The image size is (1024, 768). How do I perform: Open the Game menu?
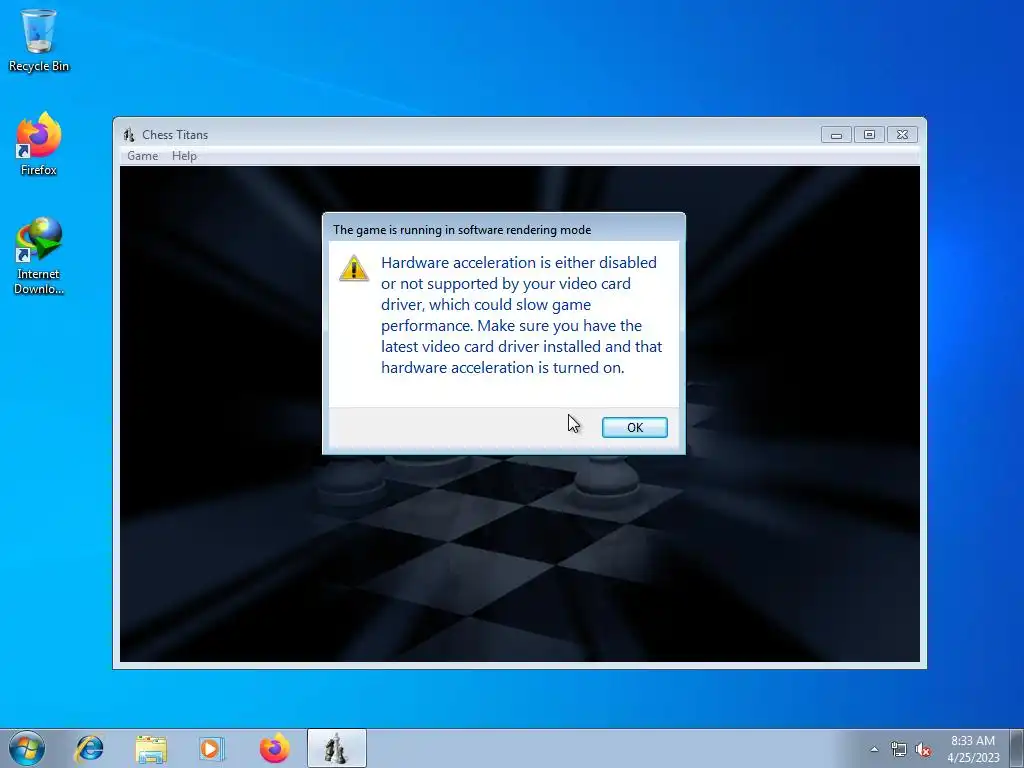pos(142,155)
